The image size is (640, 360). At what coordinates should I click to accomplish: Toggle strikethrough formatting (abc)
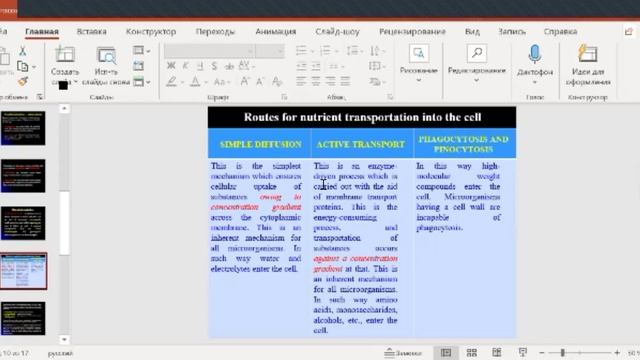point(229,66)
